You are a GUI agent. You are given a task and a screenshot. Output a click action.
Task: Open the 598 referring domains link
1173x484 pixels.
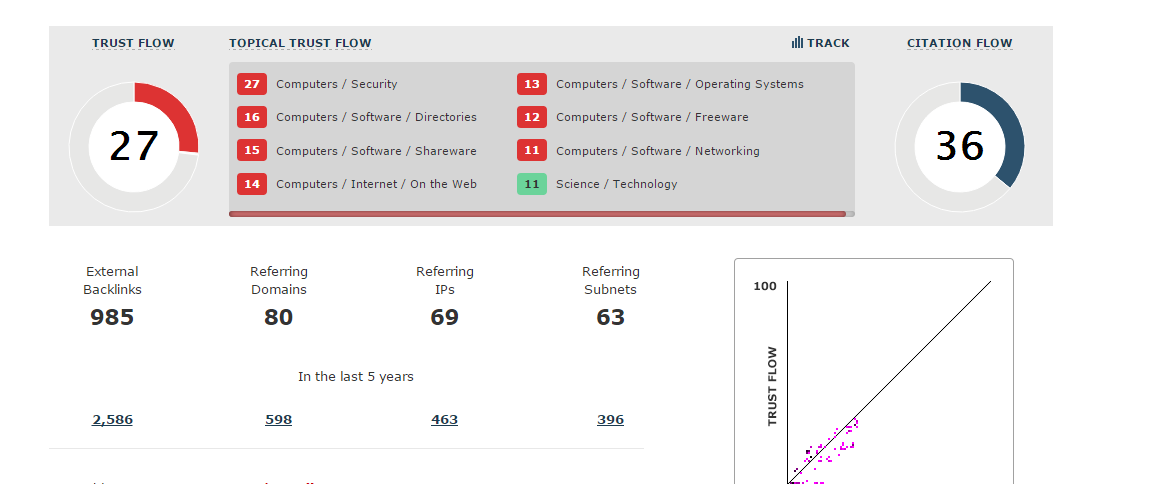278,420
